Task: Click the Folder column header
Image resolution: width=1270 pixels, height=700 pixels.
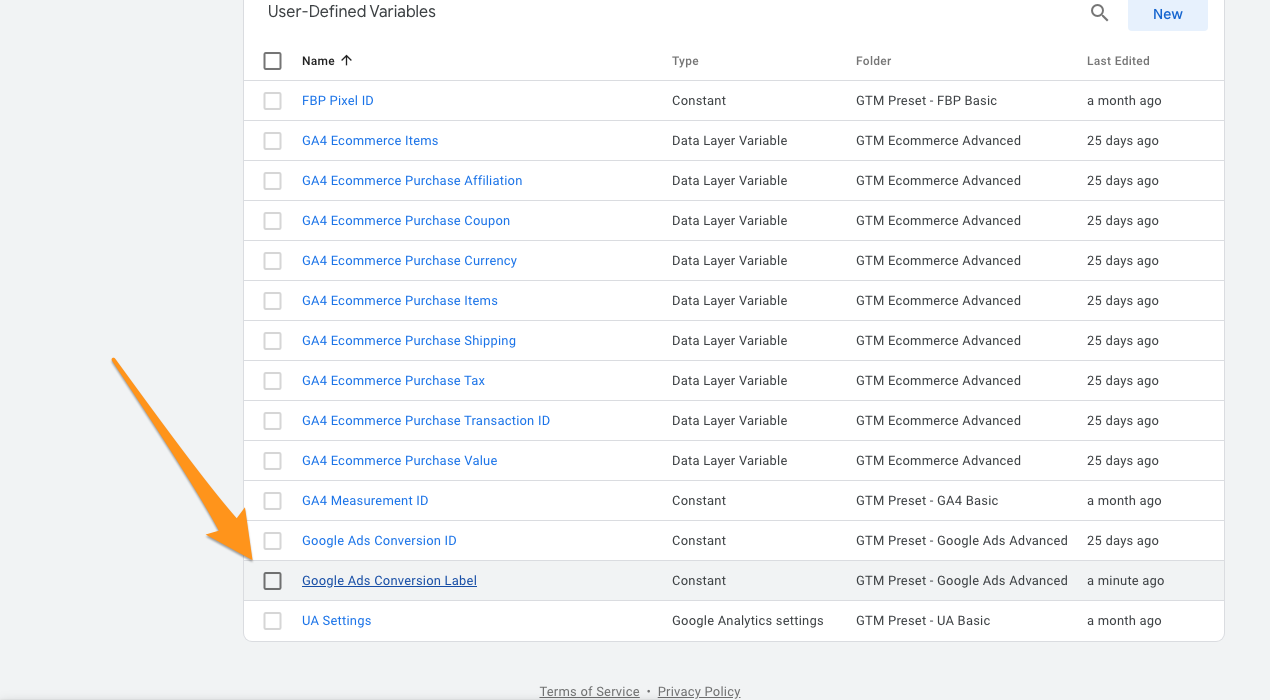Action: click(873, 61)
